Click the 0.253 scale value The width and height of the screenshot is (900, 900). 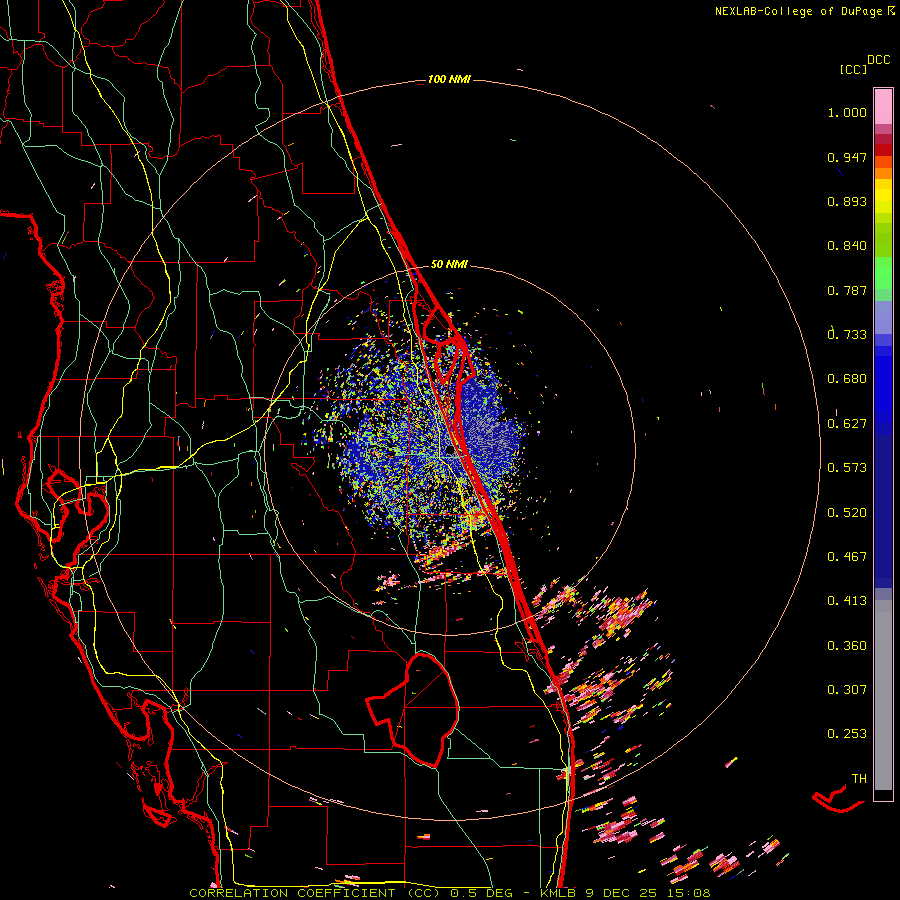click(847, 734)
